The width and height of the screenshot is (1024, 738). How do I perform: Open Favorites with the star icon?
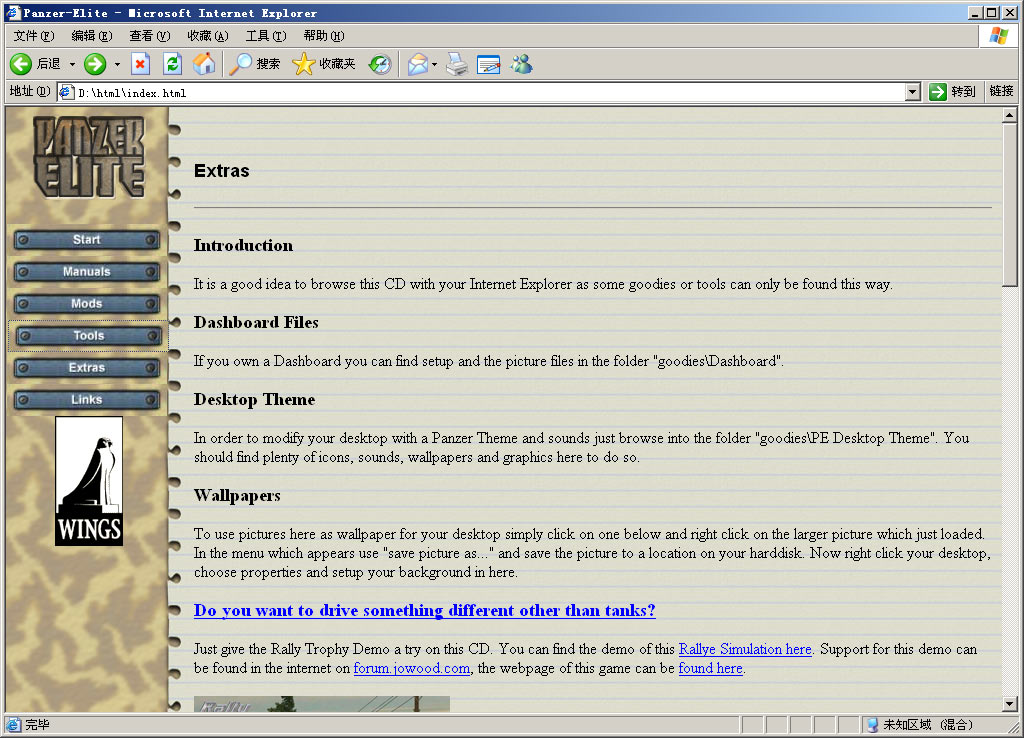[303, 64]
